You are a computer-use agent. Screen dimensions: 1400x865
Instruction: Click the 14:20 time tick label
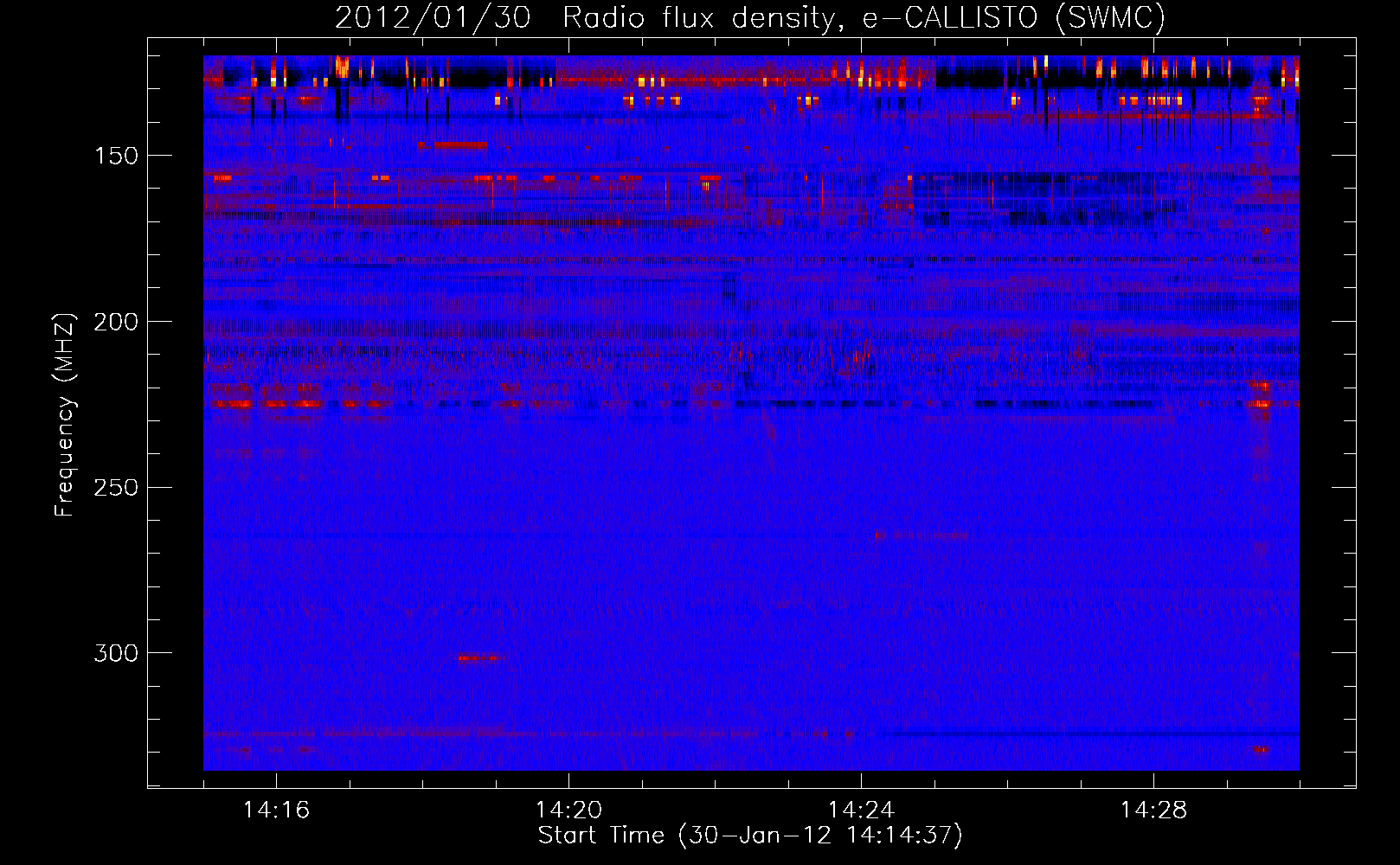click(568, 810)
